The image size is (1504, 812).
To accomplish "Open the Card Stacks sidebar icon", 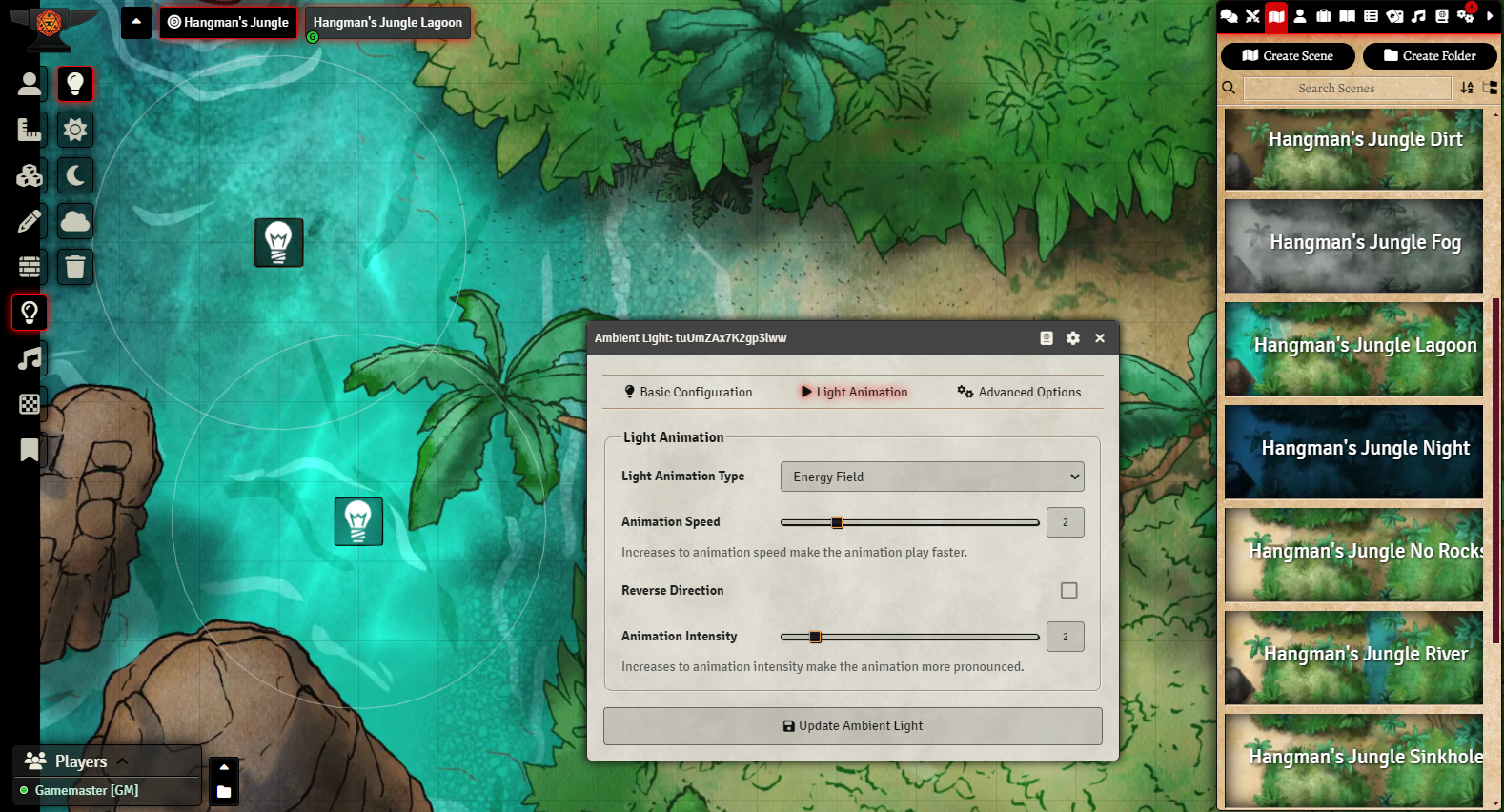I will (1394, 16).
